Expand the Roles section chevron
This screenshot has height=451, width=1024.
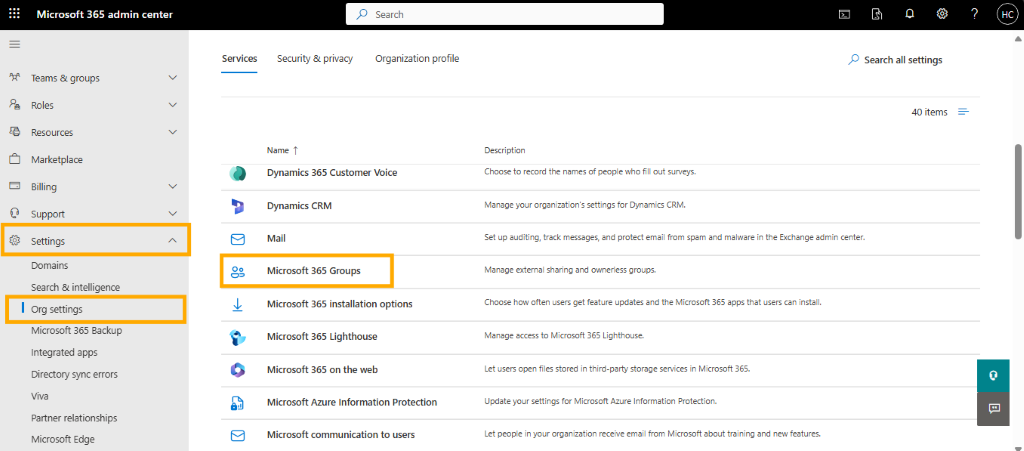[172, 104]
